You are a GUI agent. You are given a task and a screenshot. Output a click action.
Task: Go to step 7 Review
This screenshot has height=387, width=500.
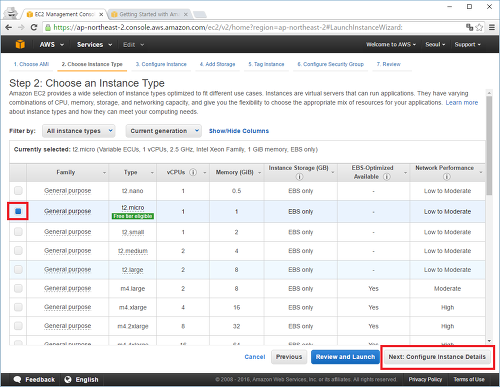click(x=389, y=64)
